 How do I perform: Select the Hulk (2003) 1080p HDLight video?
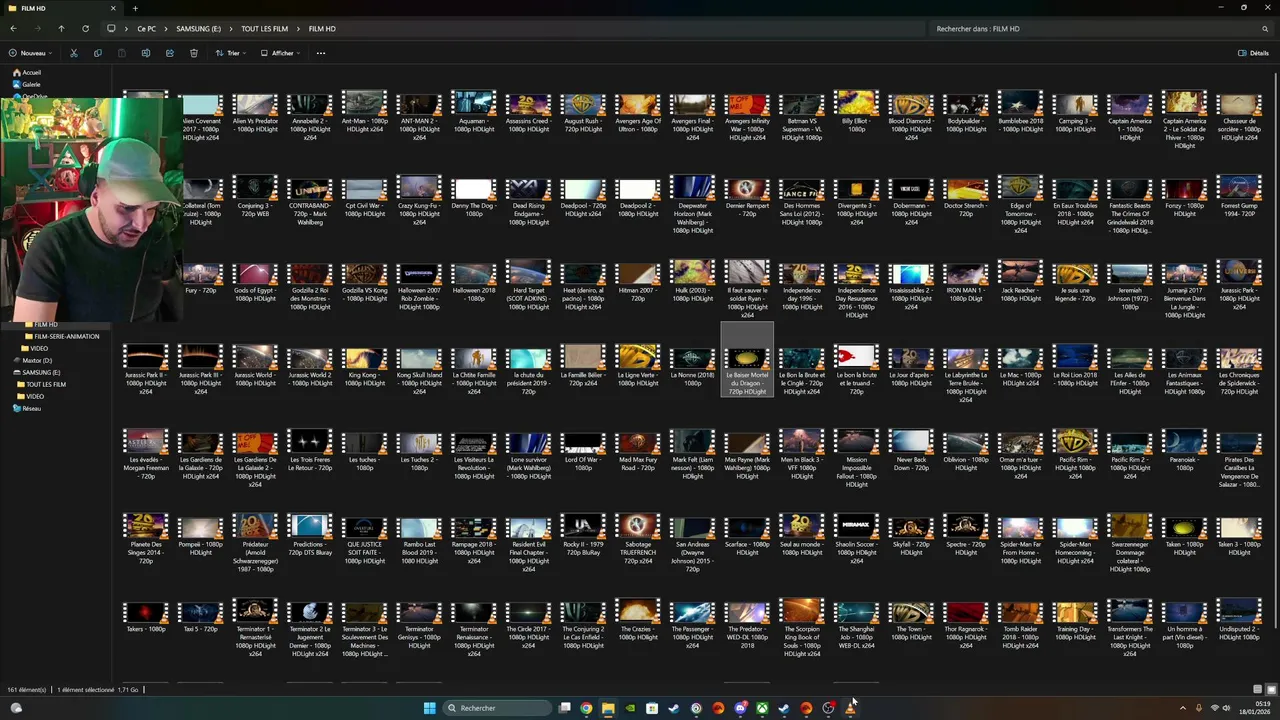click(692, 281)
